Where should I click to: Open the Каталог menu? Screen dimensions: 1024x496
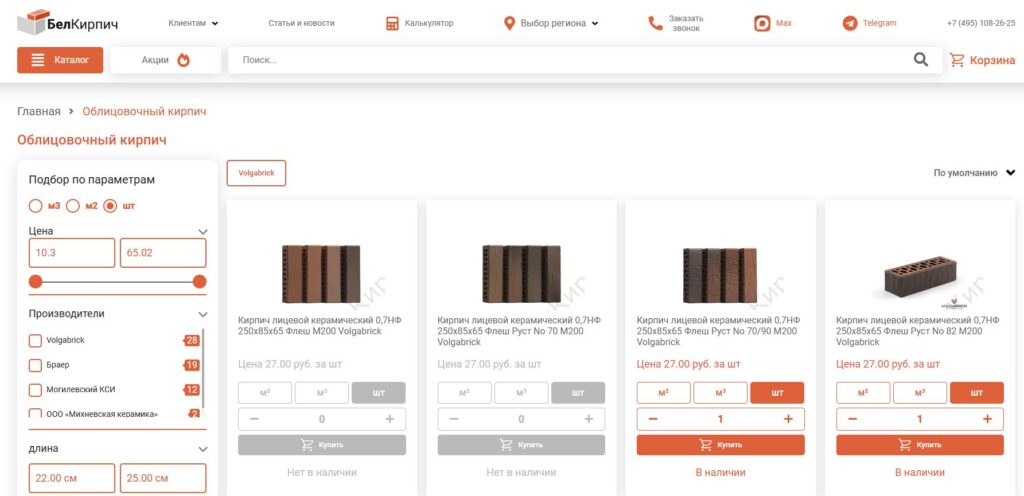click(60, 60)
